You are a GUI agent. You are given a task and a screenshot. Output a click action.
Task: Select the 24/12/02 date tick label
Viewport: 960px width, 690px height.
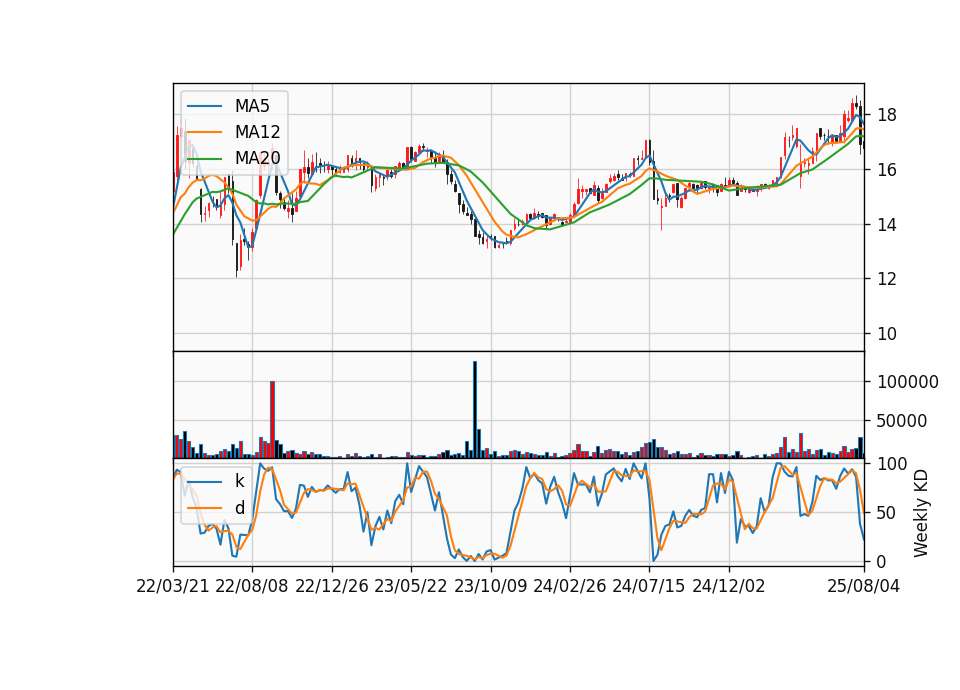coord(729,586)
